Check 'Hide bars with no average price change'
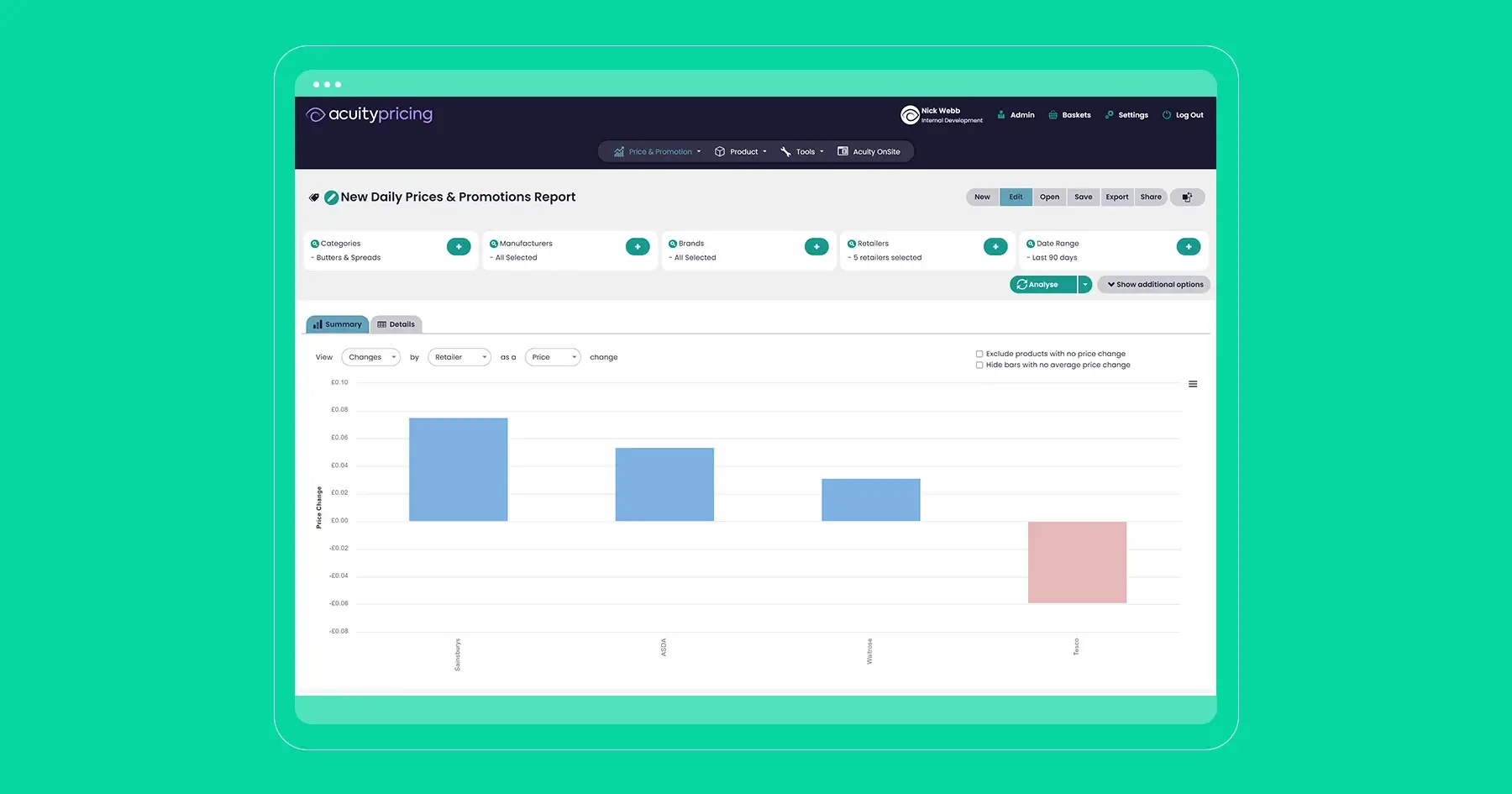The image size is (1512, 794). pos(979,365)
